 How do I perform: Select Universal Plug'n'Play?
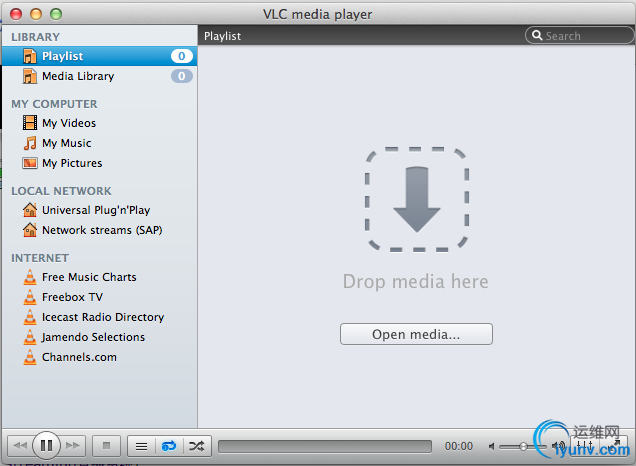click(96, 210)
